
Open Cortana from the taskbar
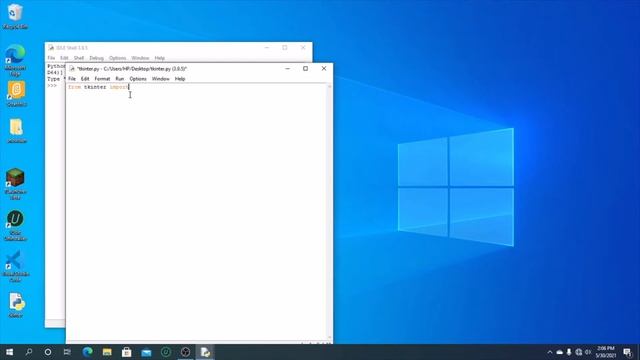[x=48, y=352]
